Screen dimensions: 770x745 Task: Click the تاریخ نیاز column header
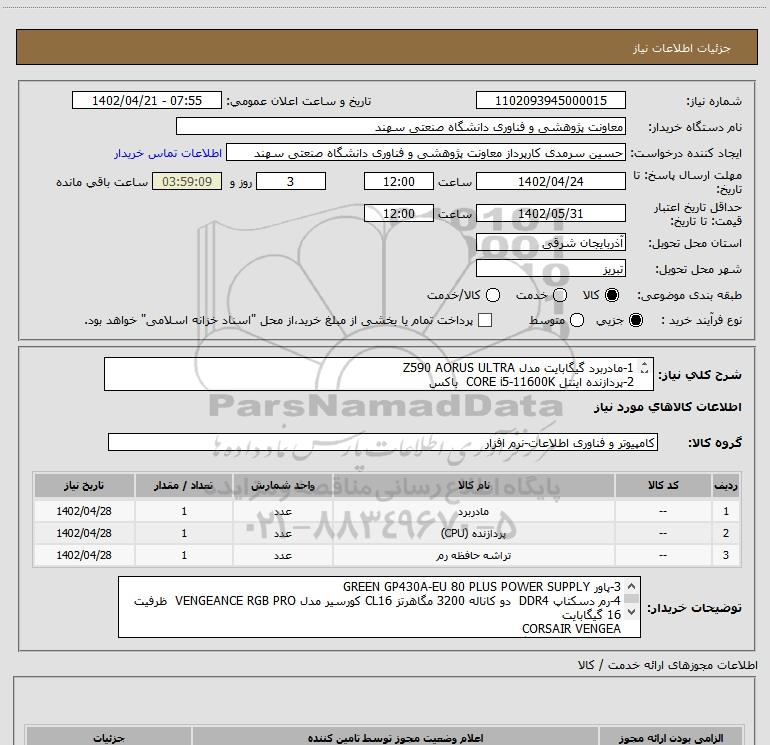[84, 486]
